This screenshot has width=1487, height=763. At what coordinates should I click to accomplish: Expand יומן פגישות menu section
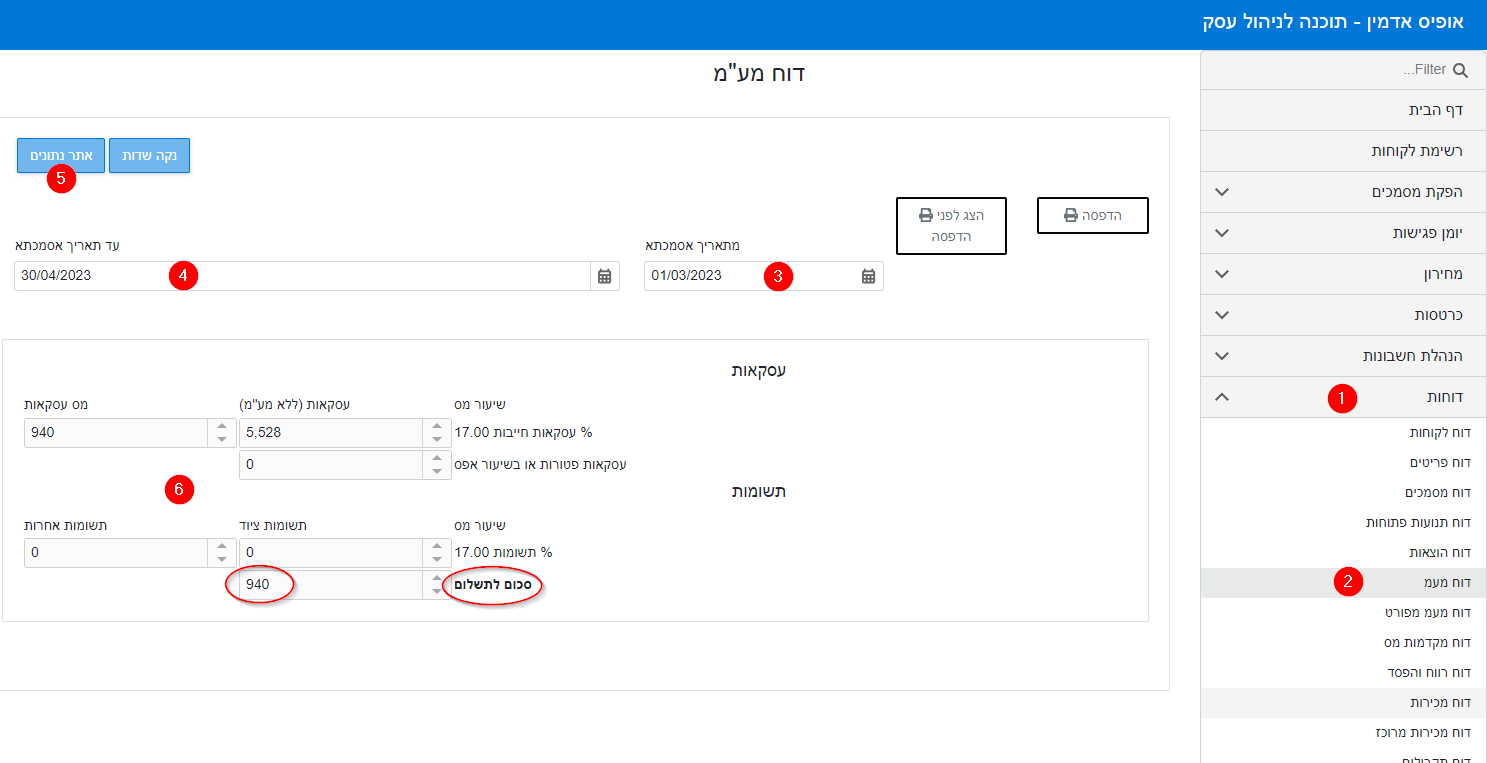click(x=1343, y=233)
